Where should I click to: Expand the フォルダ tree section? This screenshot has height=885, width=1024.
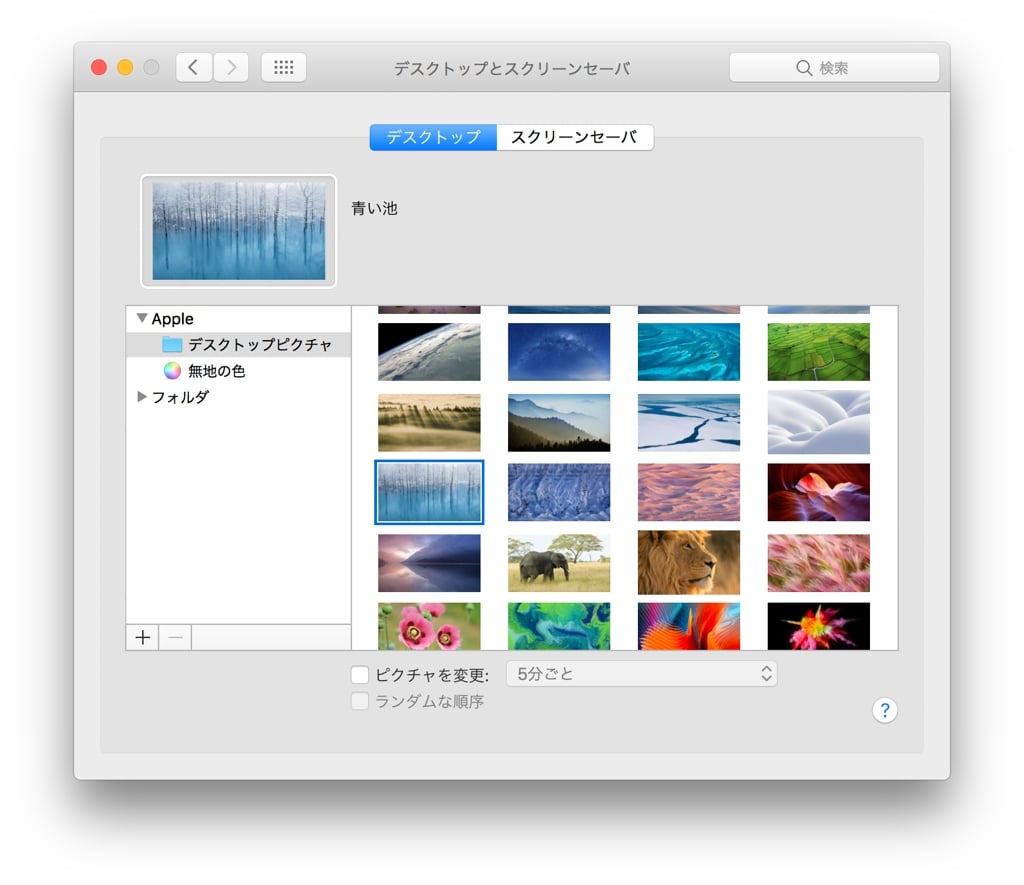point(142,397)
